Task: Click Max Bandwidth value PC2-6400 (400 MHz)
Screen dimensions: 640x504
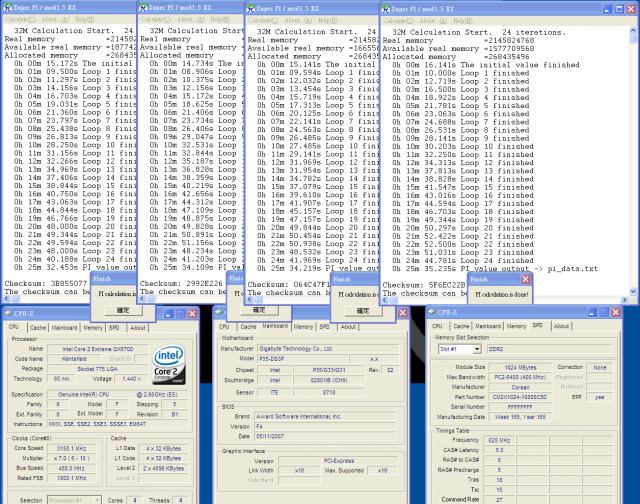Action: (x=520, y=377)
